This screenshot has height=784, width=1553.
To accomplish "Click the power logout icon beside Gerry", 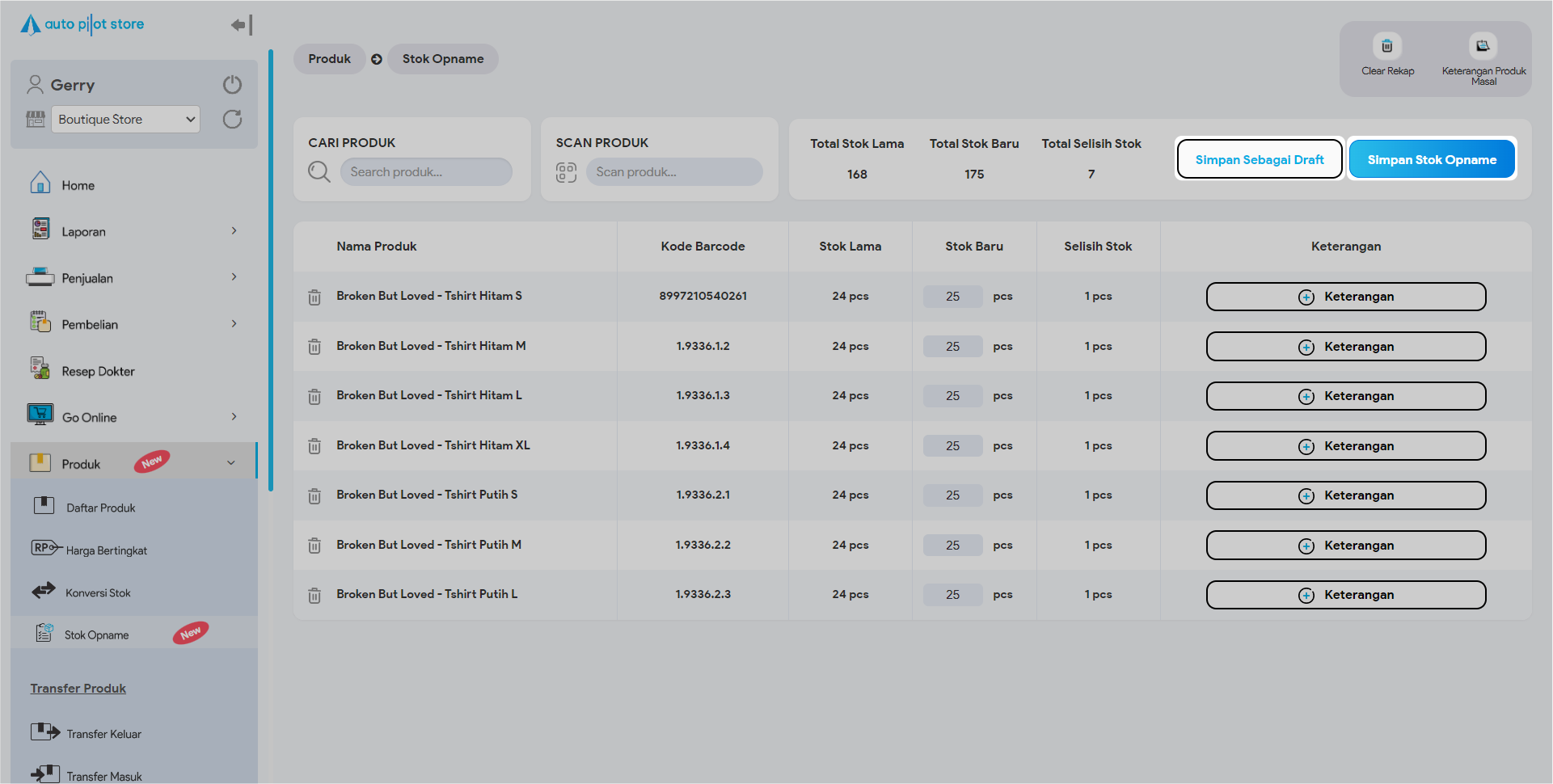I will (232, 85).
